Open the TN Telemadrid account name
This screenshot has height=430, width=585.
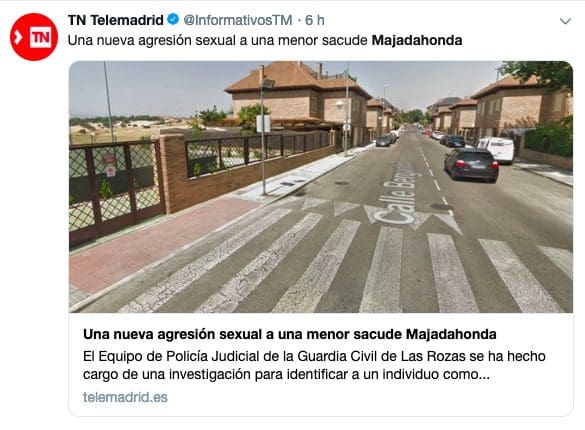[116, 20]
